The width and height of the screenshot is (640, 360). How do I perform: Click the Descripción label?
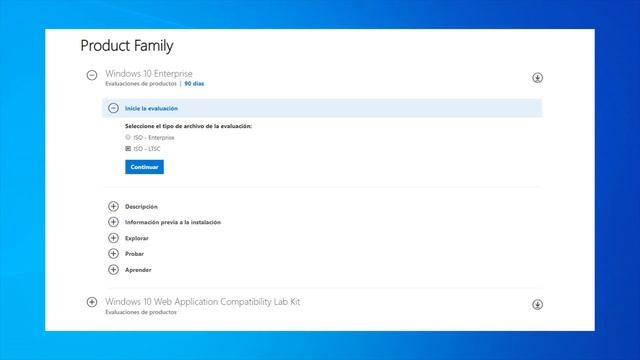click(141, 207)
